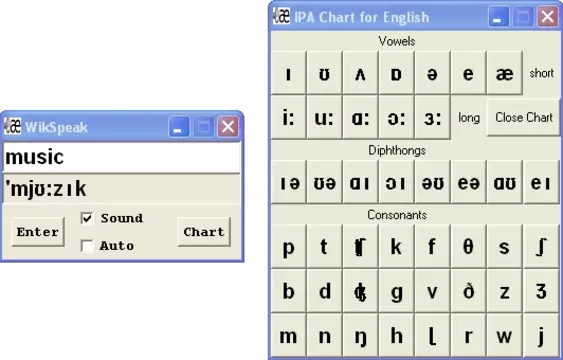Click the consonant k key
Image resolution: width=563 pixels, height=360 pixels.
click(396, 247)
